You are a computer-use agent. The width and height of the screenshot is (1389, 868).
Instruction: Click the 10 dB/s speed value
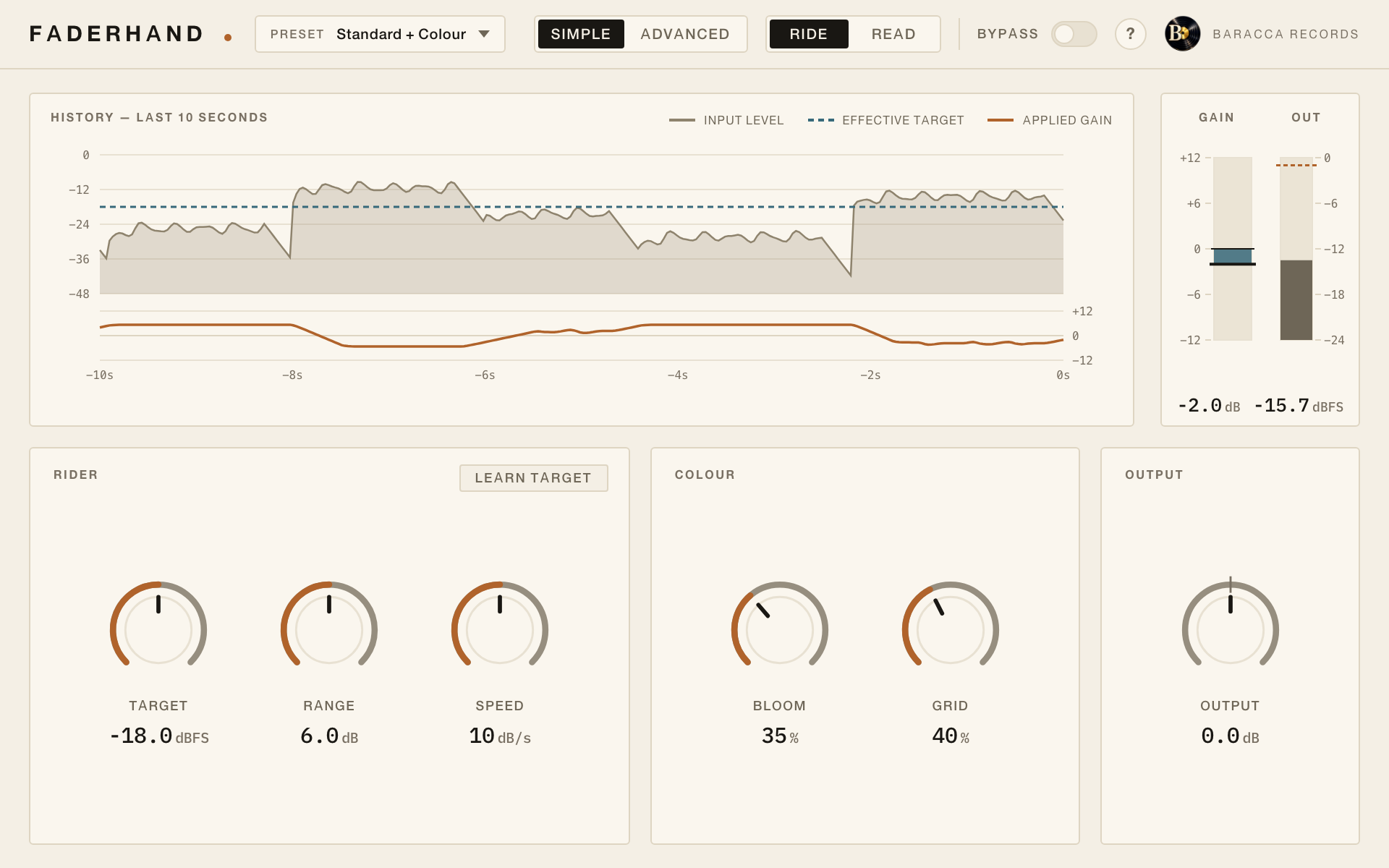(x=500, y=736)
